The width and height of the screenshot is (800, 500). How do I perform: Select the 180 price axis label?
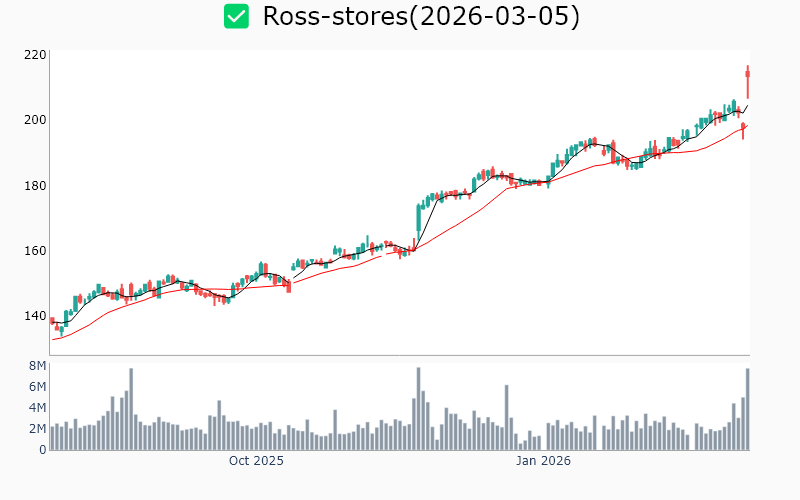[35, 186]
